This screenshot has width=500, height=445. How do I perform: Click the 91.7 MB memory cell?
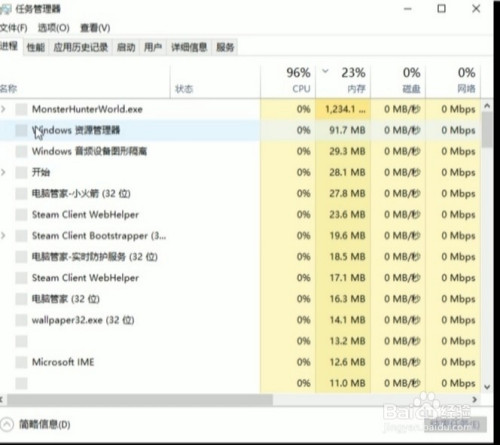click(343, 130)
